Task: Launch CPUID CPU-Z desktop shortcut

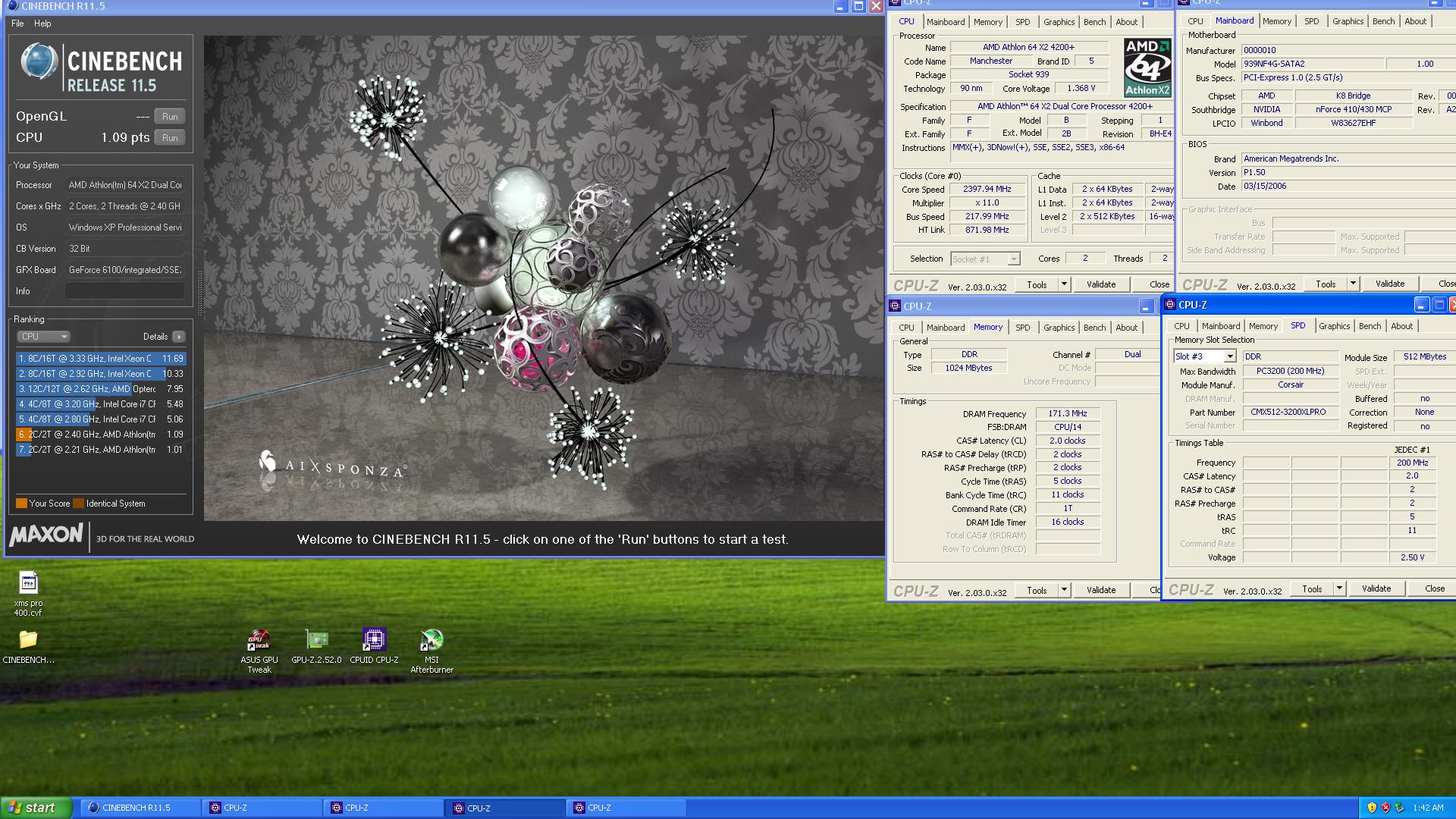Action: pyautogui.click(x=374, y=647)
